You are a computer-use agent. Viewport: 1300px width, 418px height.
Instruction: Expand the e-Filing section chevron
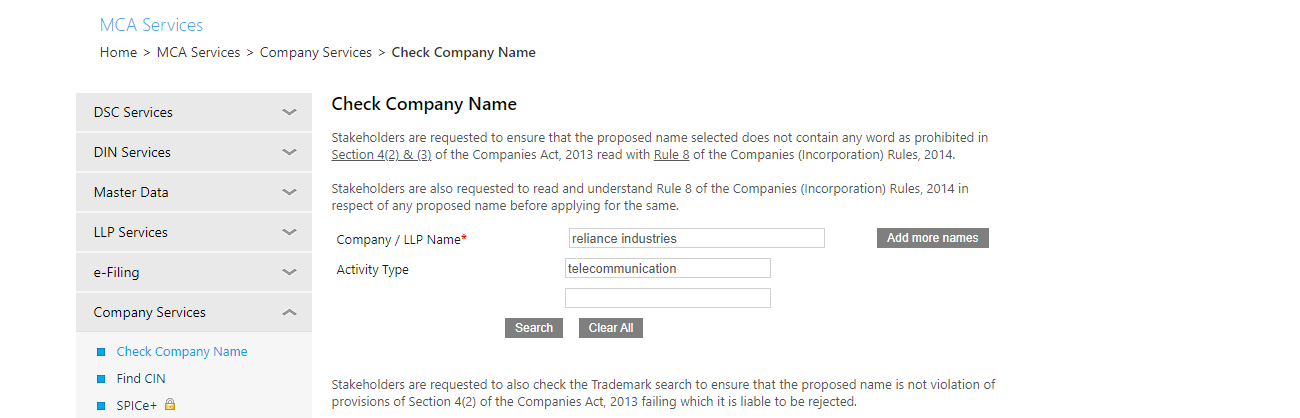coord(289,272)
